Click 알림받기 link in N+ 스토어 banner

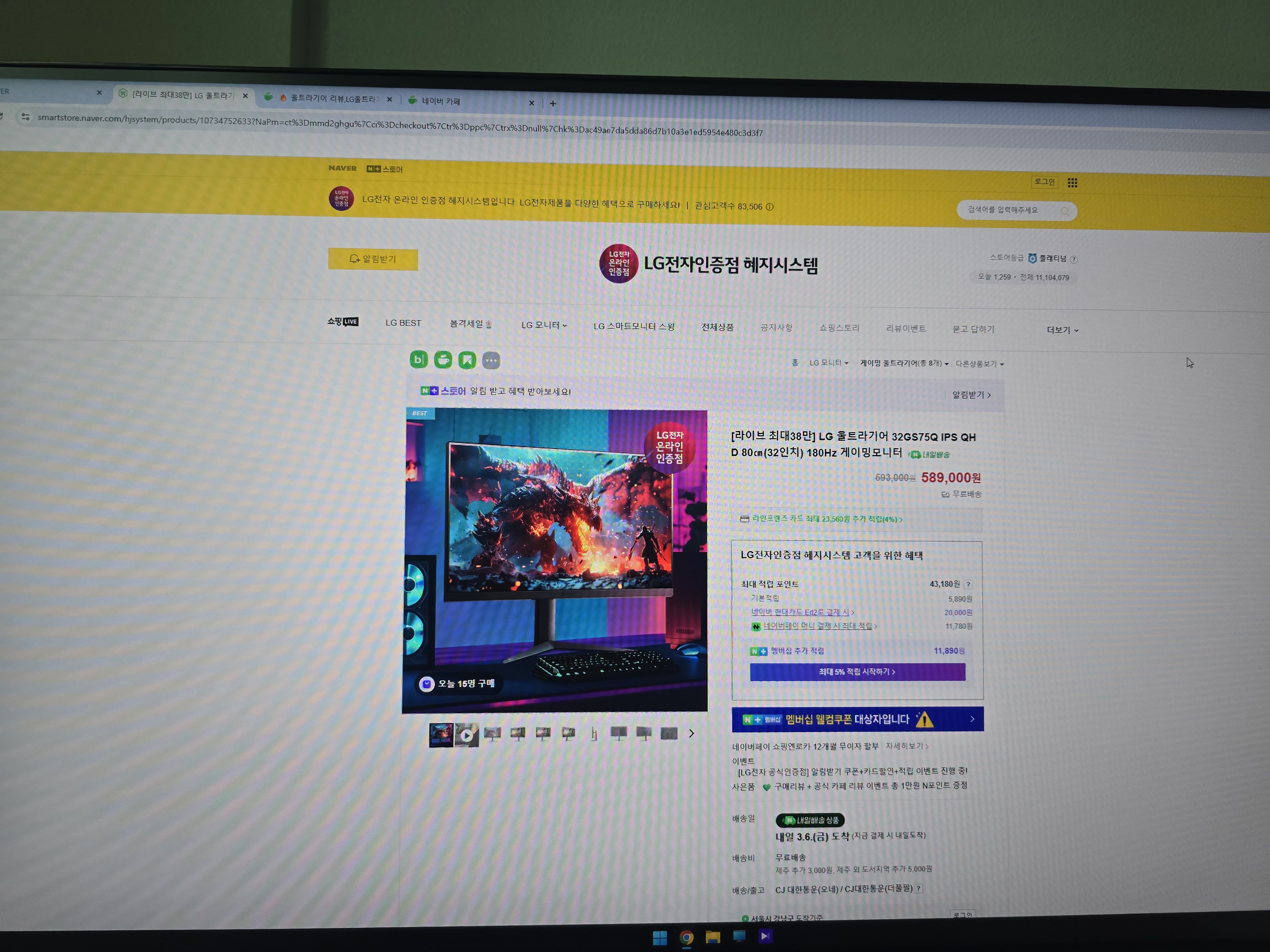[x=972, y=395]
